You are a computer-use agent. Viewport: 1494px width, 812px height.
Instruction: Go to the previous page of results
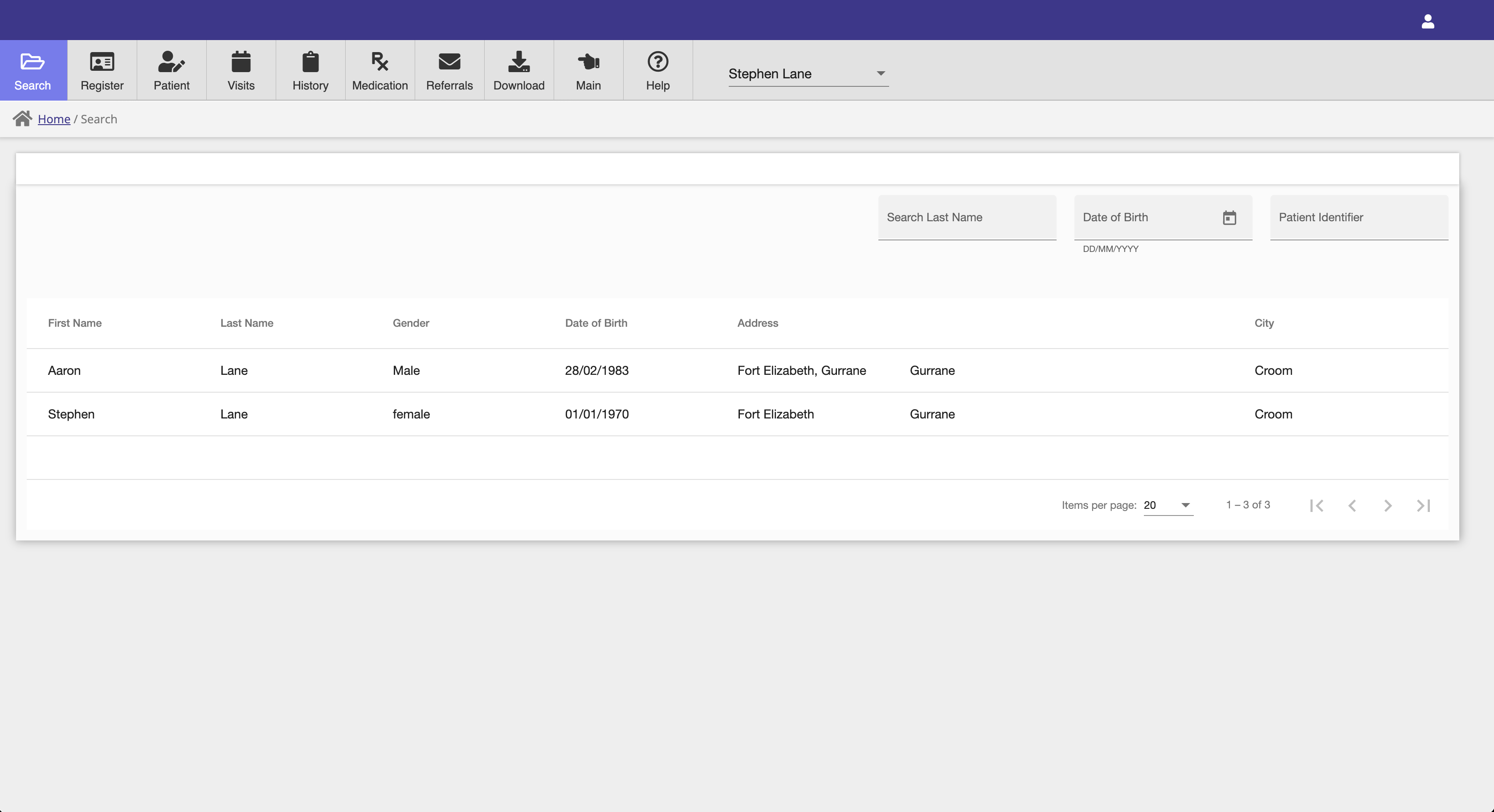[x=1352, y=505]
